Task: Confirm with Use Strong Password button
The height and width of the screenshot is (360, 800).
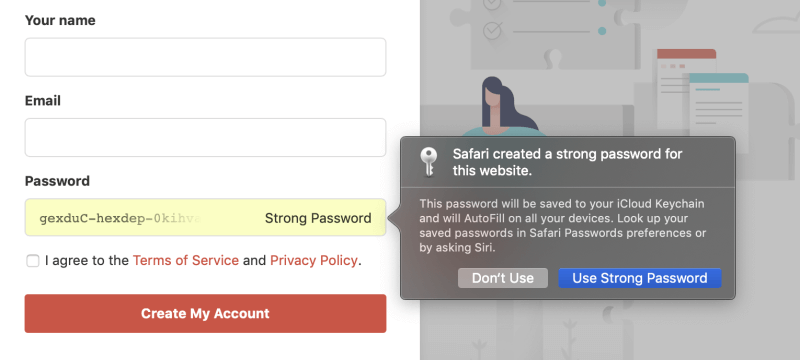Action: tap(640, 278)
